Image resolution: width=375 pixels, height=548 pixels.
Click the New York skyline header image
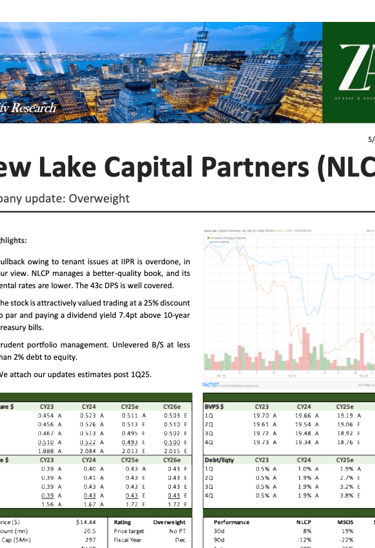pyautogui.click(x=161, y=72)
